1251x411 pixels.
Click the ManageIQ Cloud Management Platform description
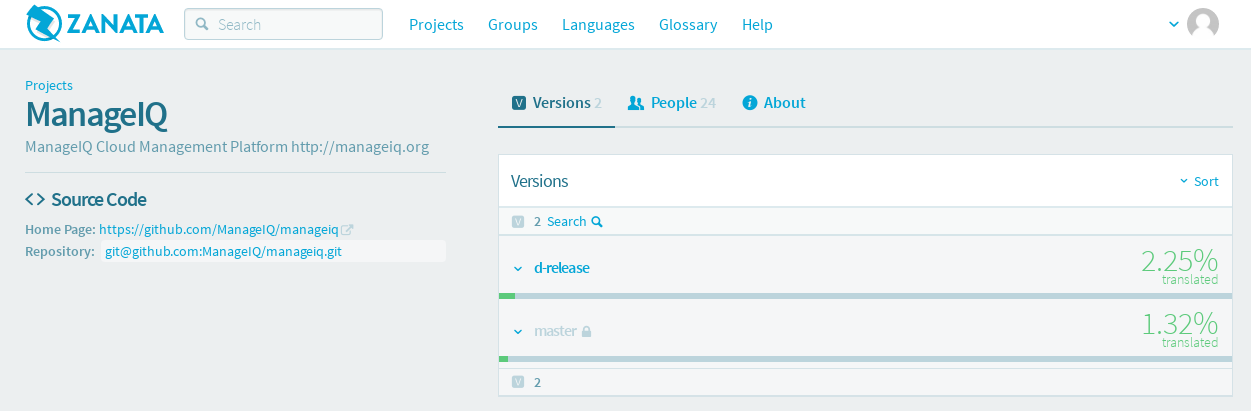pyautogui.click(x=227, y=147)
